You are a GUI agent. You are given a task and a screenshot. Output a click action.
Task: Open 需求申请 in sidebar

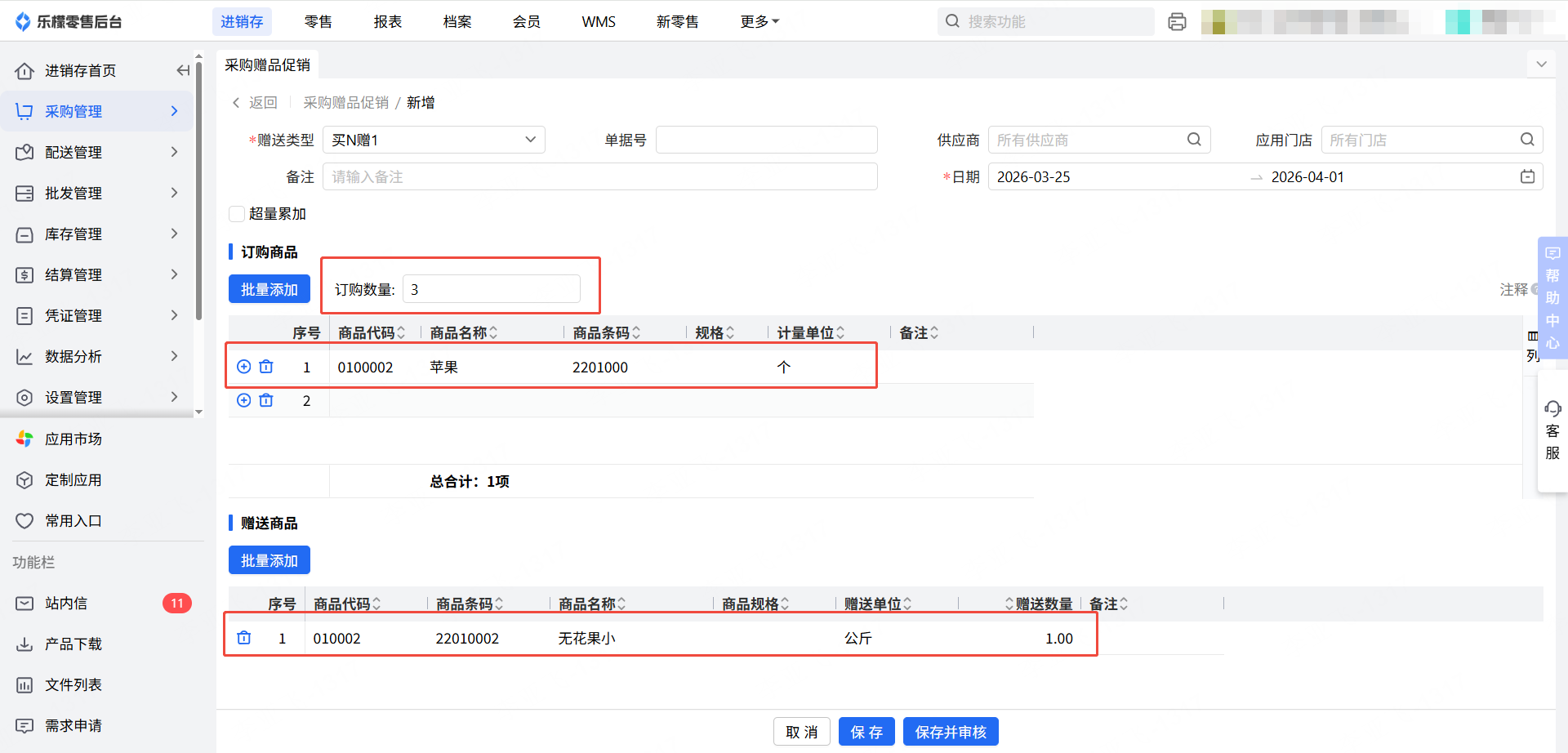[73, 726]
